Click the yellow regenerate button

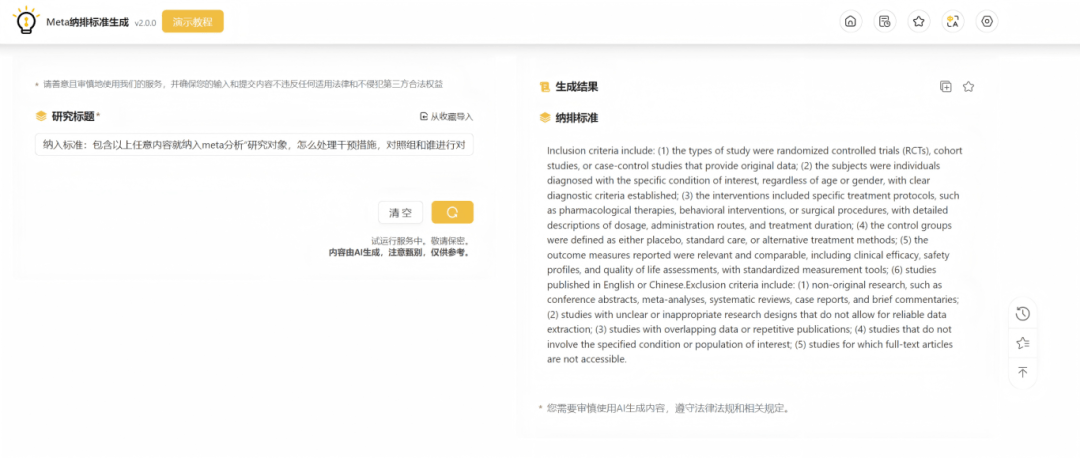(x=452, y=212)
